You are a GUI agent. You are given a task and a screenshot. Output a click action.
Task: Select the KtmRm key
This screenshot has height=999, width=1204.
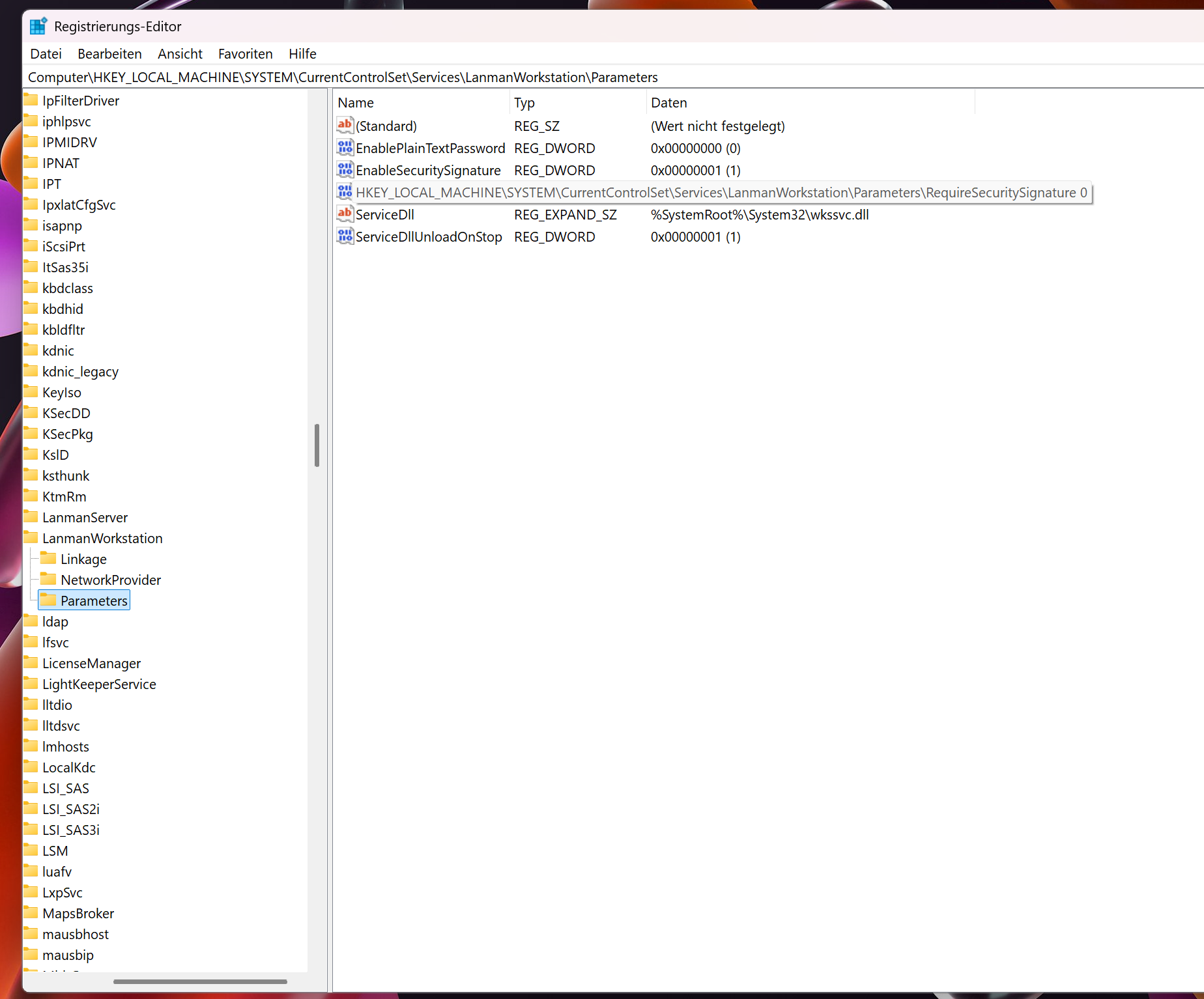[64, 496]
